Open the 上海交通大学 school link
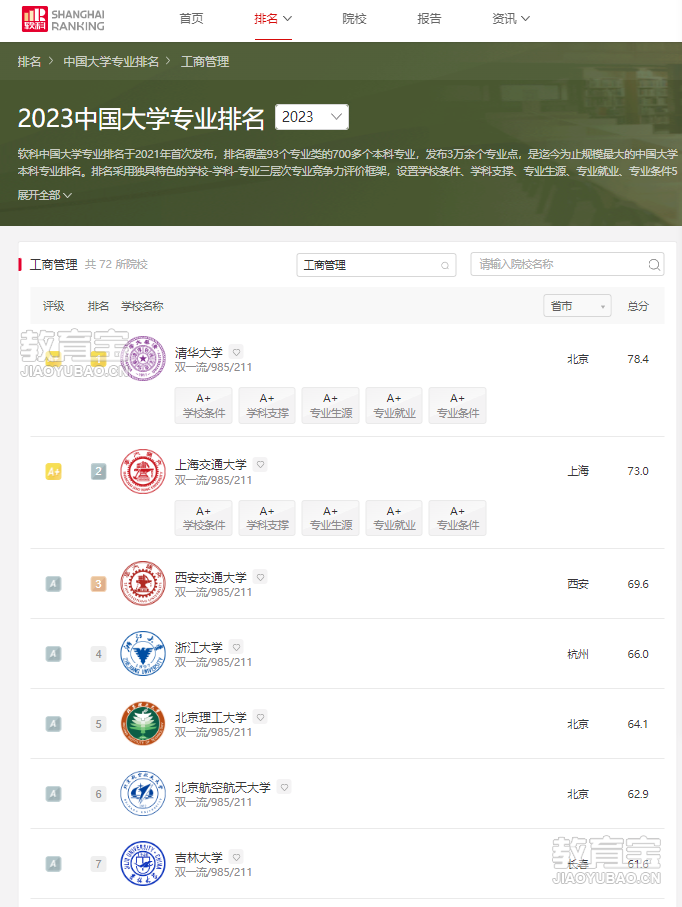 pos(211,464)
